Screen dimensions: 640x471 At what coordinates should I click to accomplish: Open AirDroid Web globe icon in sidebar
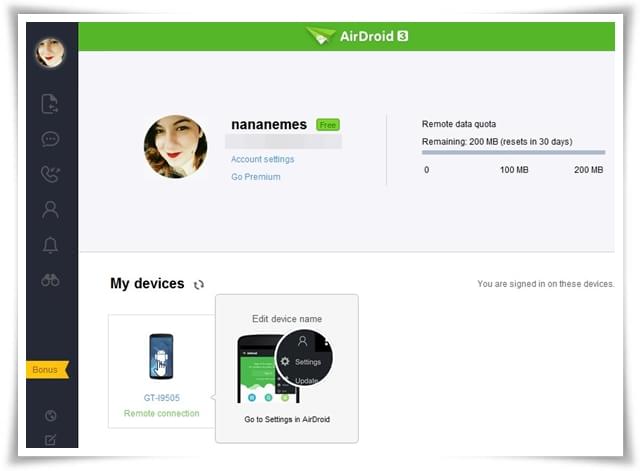51,415
